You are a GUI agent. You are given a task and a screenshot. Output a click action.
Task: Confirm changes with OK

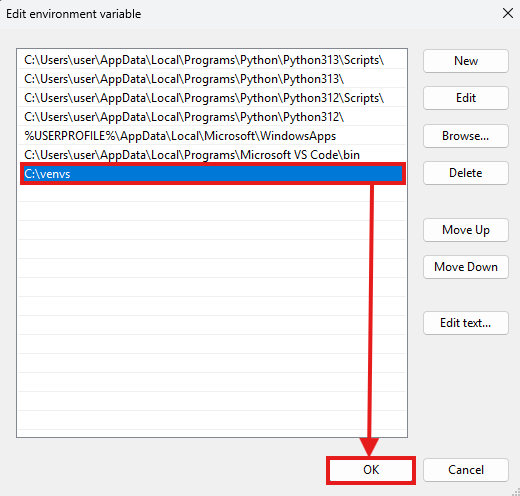click(371, 470)
